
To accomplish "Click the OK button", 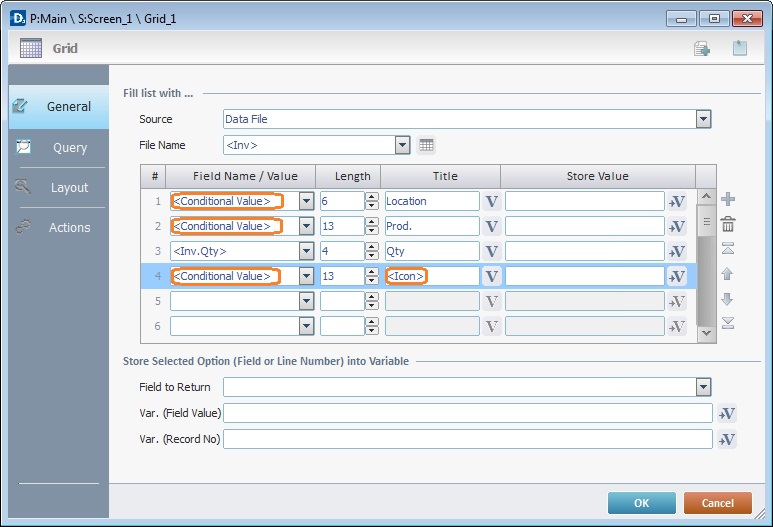I will [x=641, y=503].
